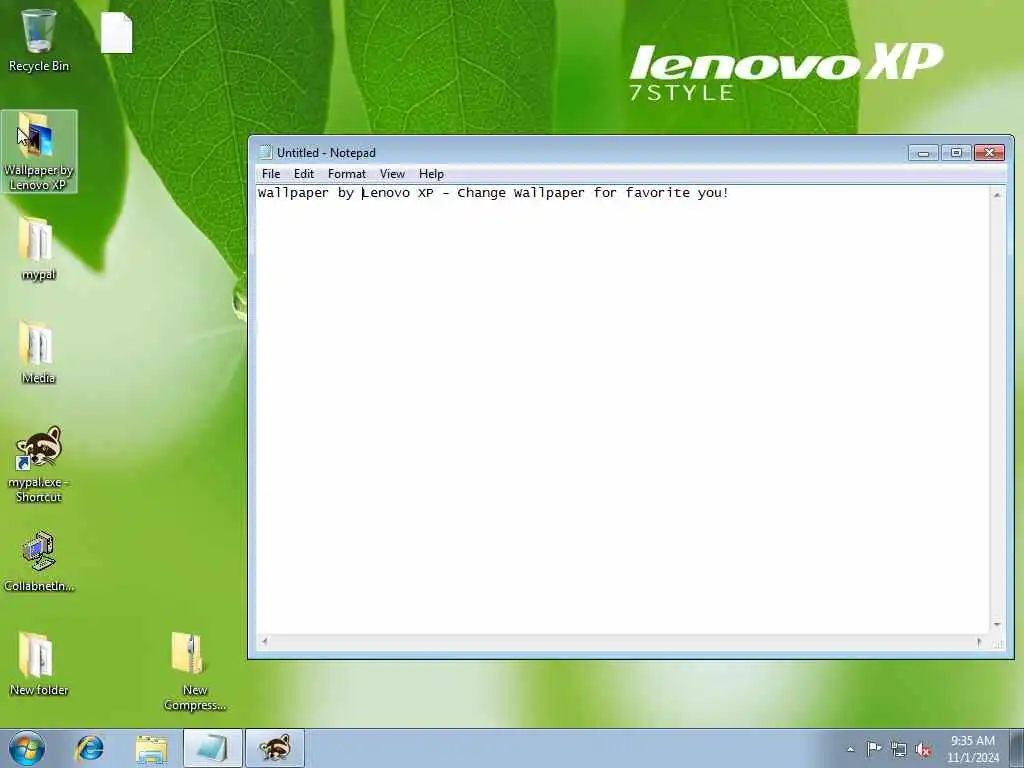Select the blank unnamed file on desktop
Screen dimensions: 1024x768
point(117,33)
